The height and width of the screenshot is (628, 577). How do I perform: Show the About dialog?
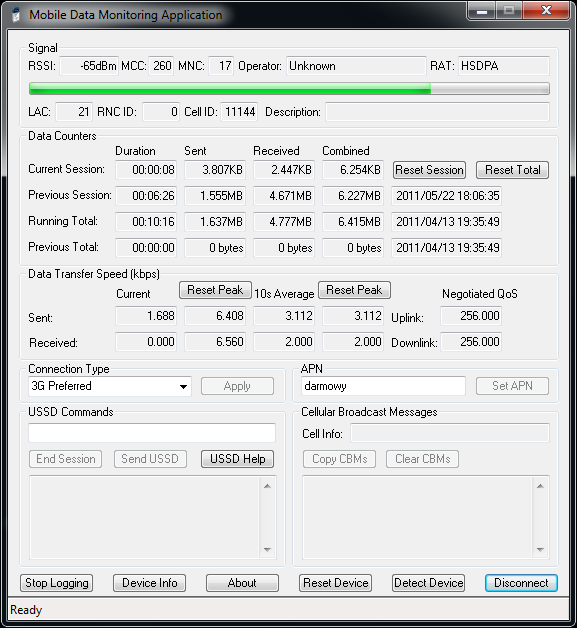point(242,583)
